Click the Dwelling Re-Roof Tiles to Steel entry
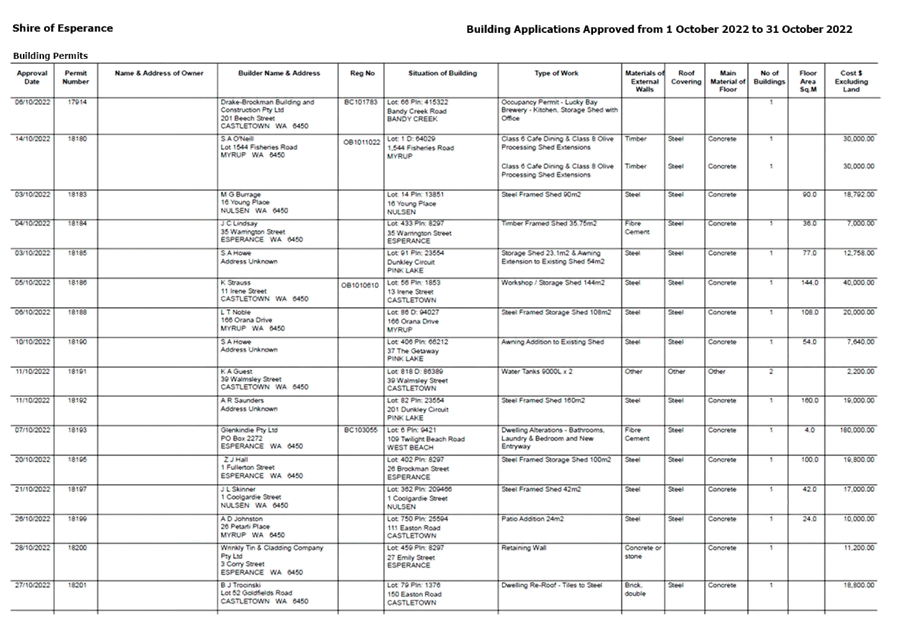This screenshot has width=907, height=641. coord(551,585)
